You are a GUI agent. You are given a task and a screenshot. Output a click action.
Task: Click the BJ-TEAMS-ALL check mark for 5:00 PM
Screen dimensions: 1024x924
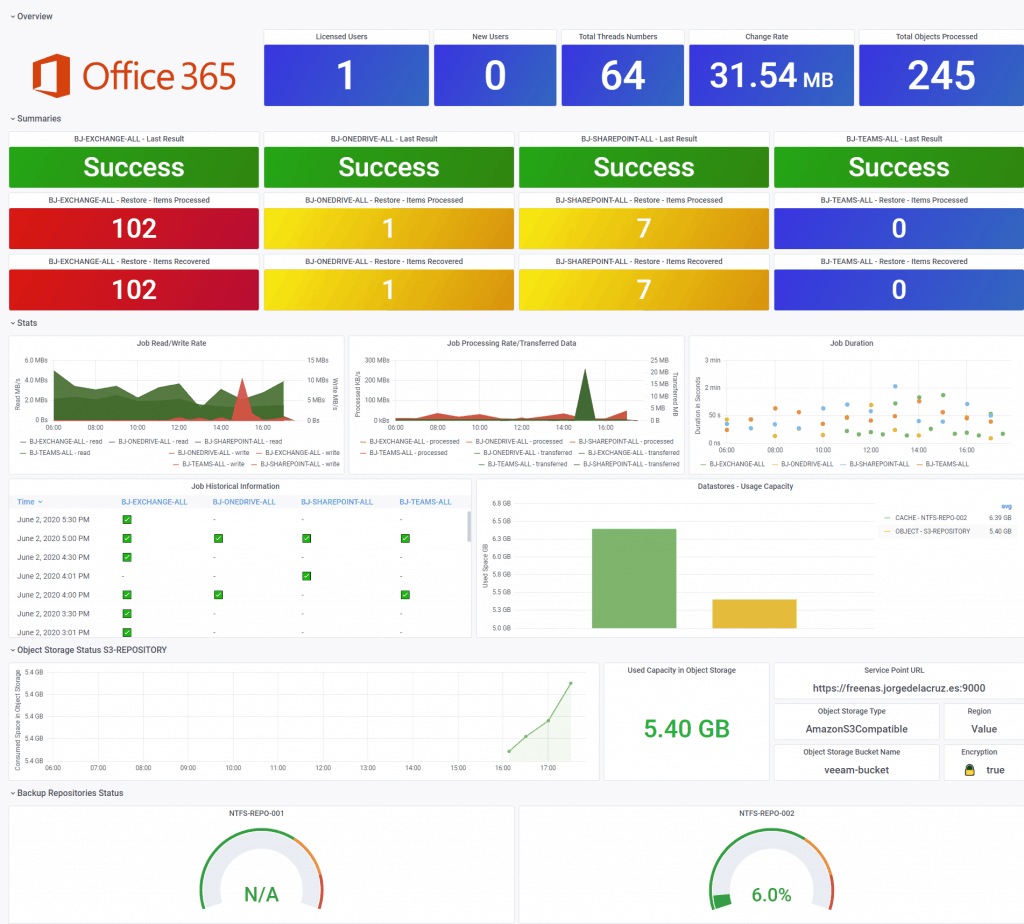[x=405, y=539]
